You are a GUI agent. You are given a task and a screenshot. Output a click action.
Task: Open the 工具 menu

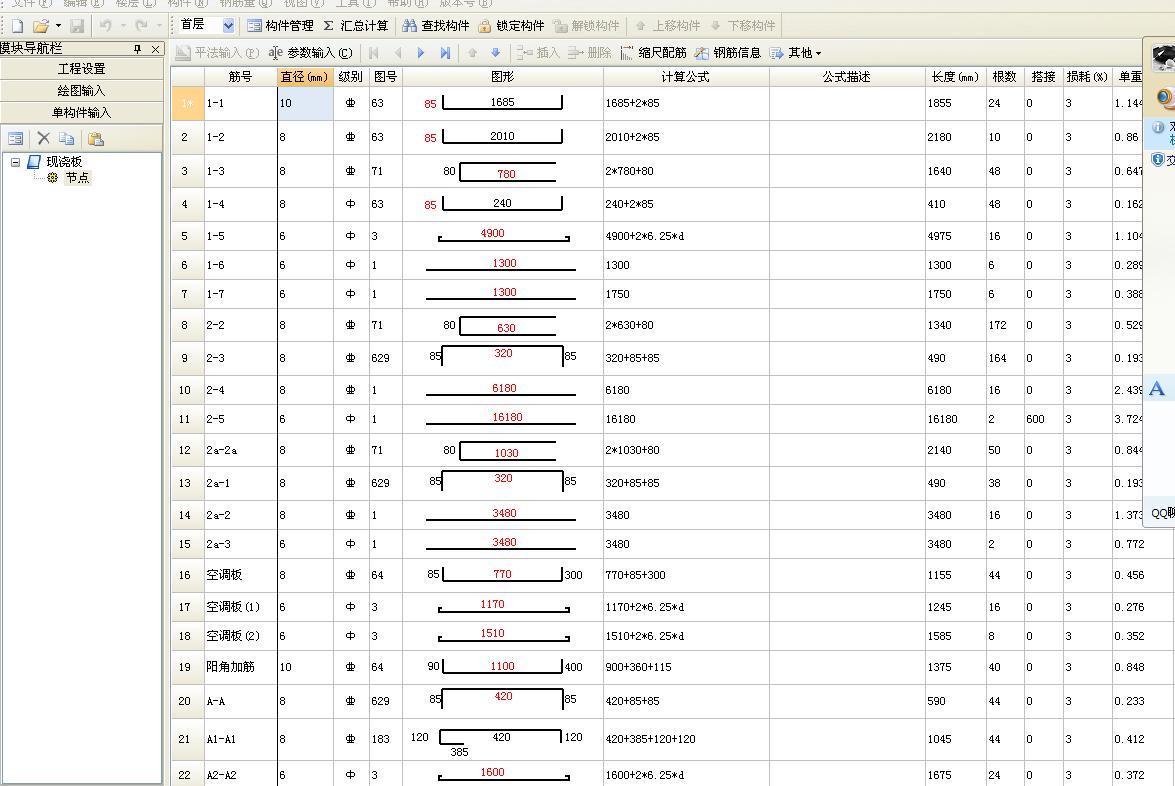355,4
